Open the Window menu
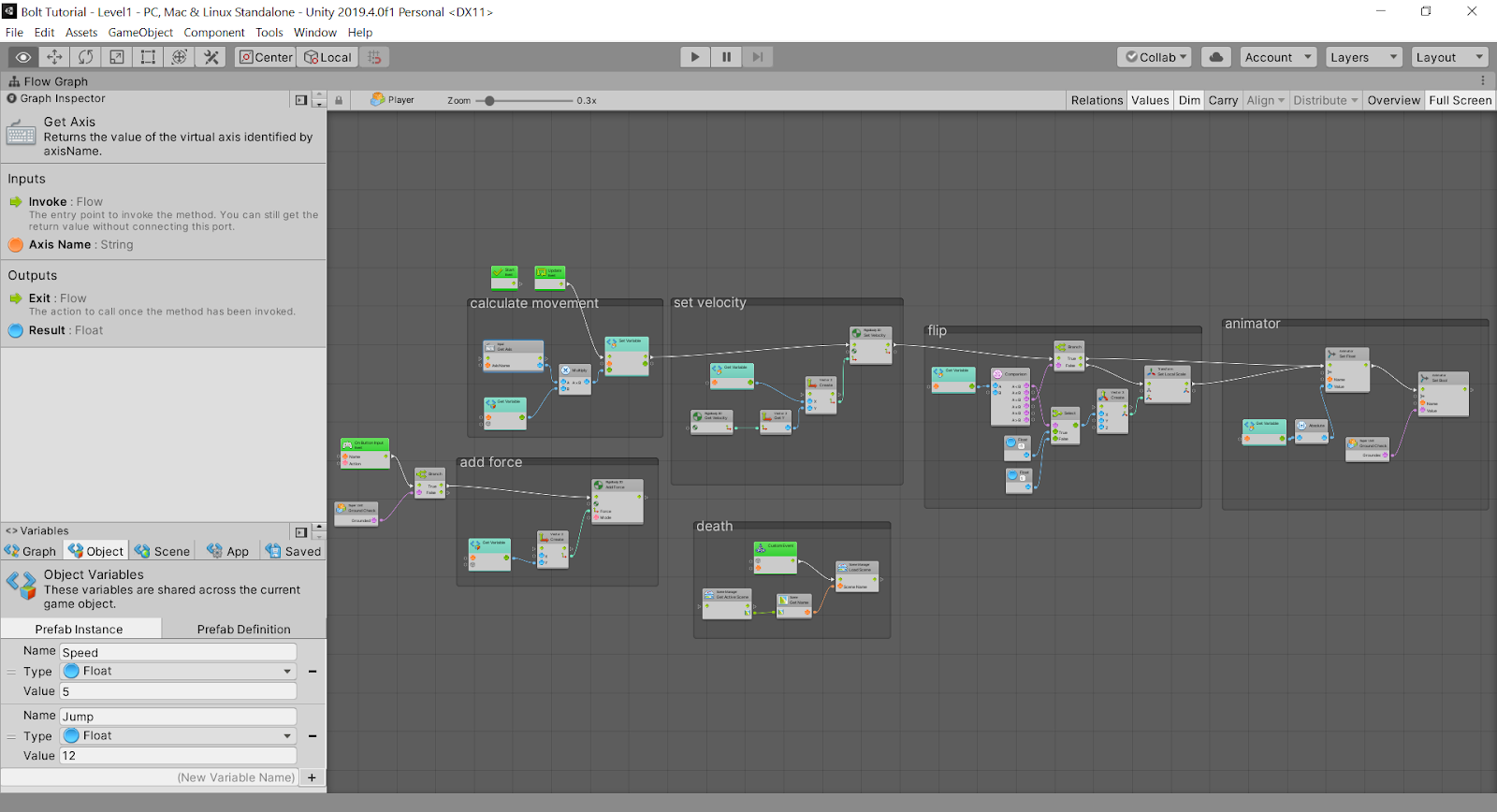The image size is (1497, 812). point(315,32)
